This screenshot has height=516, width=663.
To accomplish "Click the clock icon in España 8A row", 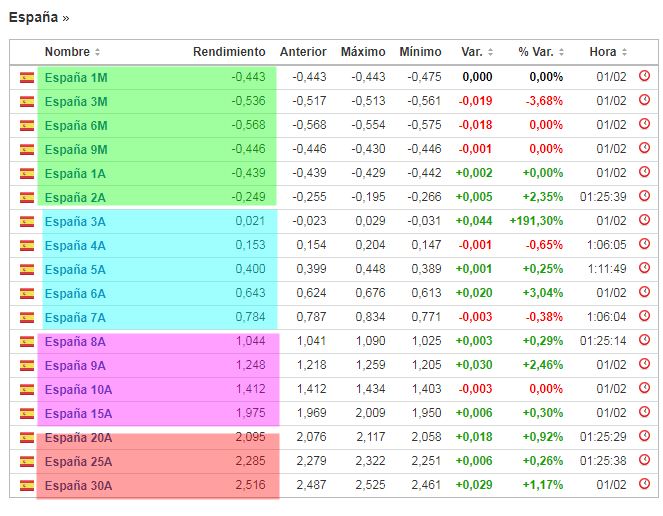I will pos(644,341).
